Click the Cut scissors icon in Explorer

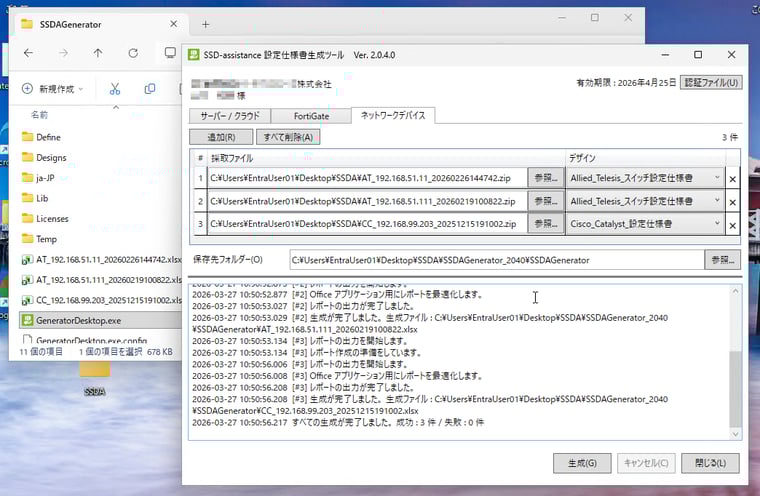tap(115, 89)
